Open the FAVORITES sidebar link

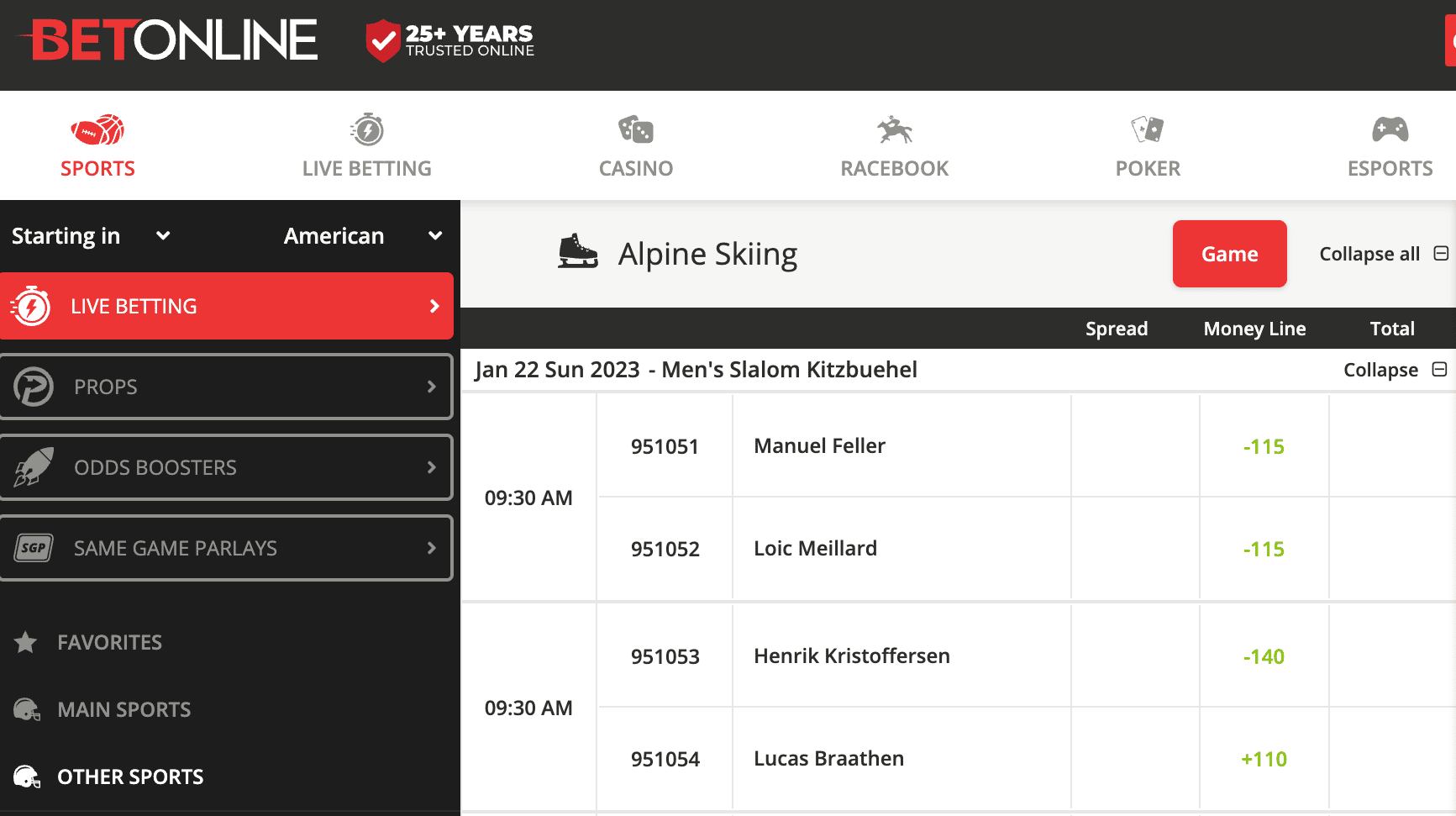(x=110, y=642)
